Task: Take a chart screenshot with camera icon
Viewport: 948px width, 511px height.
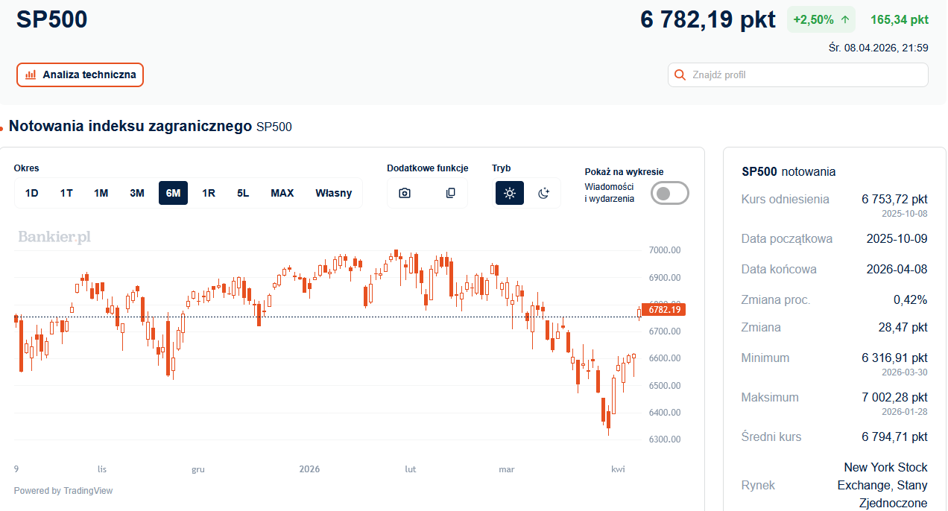Action: pyautogui.click(x=404, y=193)
